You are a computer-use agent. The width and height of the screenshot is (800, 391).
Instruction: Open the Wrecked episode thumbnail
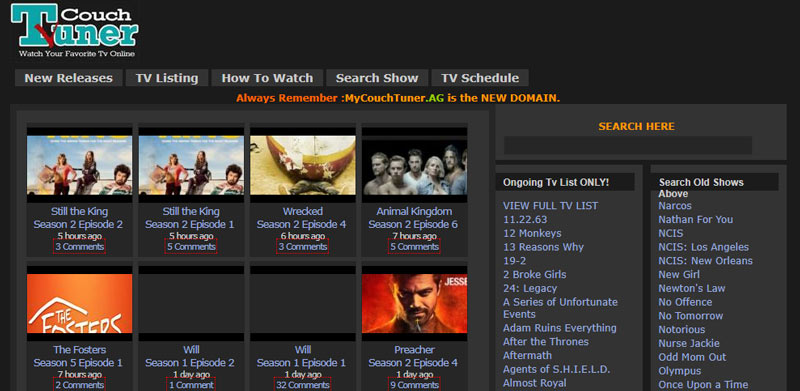303,165
